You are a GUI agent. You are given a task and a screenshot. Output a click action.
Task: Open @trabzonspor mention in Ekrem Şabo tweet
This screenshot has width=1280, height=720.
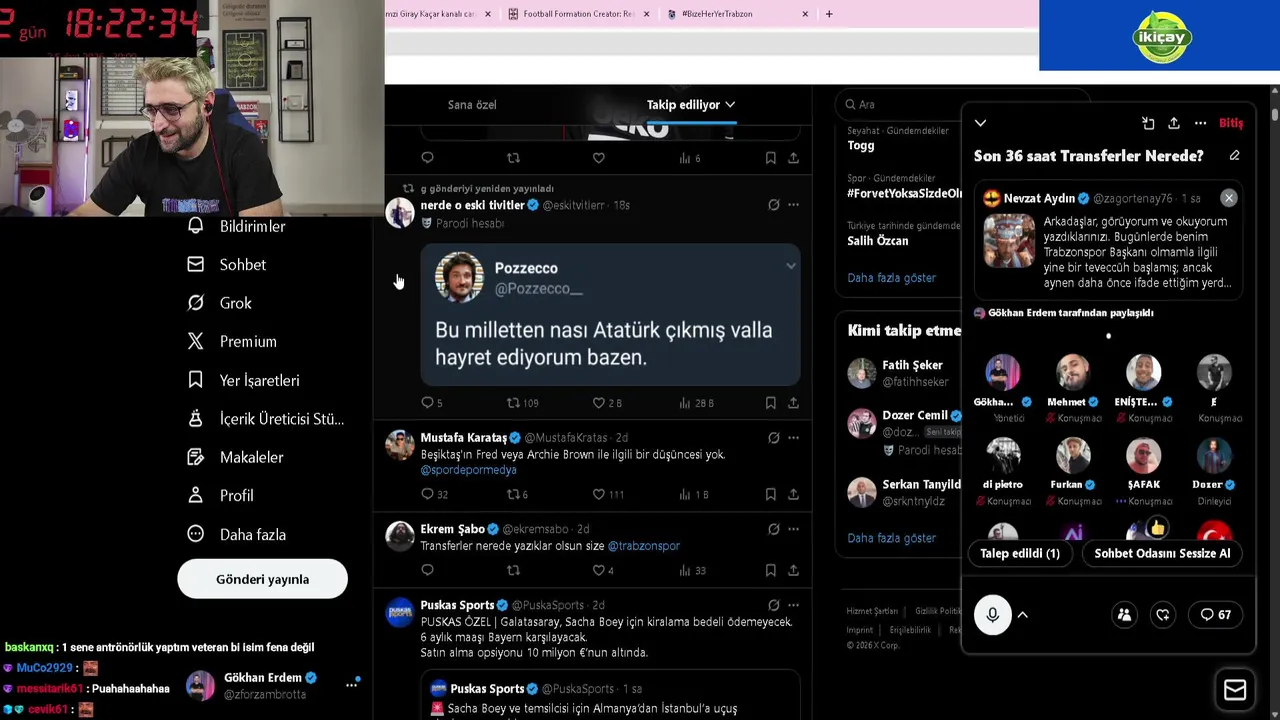643,546
